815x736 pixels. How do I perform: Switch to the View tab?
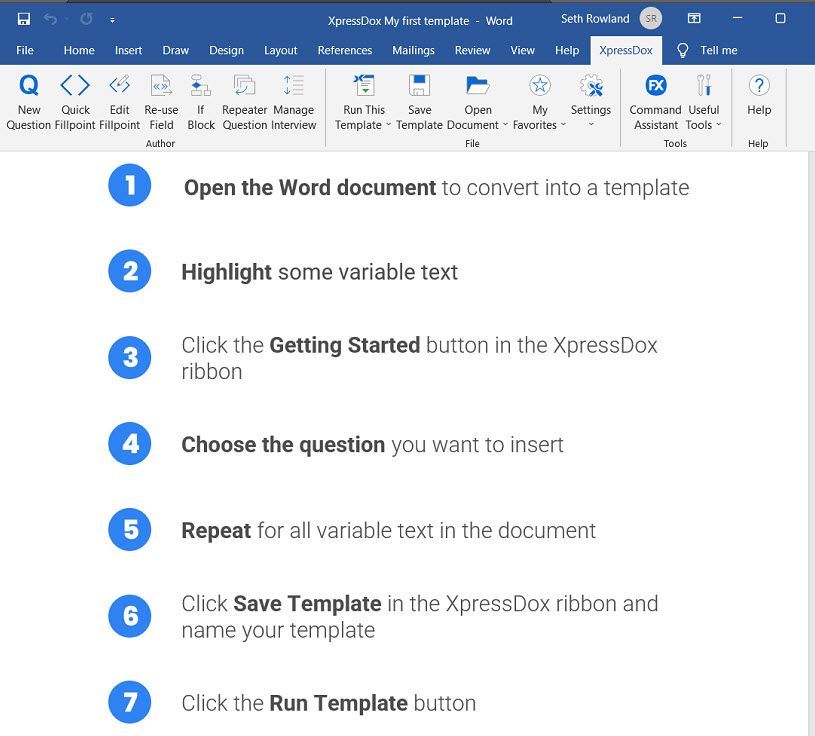522,50
